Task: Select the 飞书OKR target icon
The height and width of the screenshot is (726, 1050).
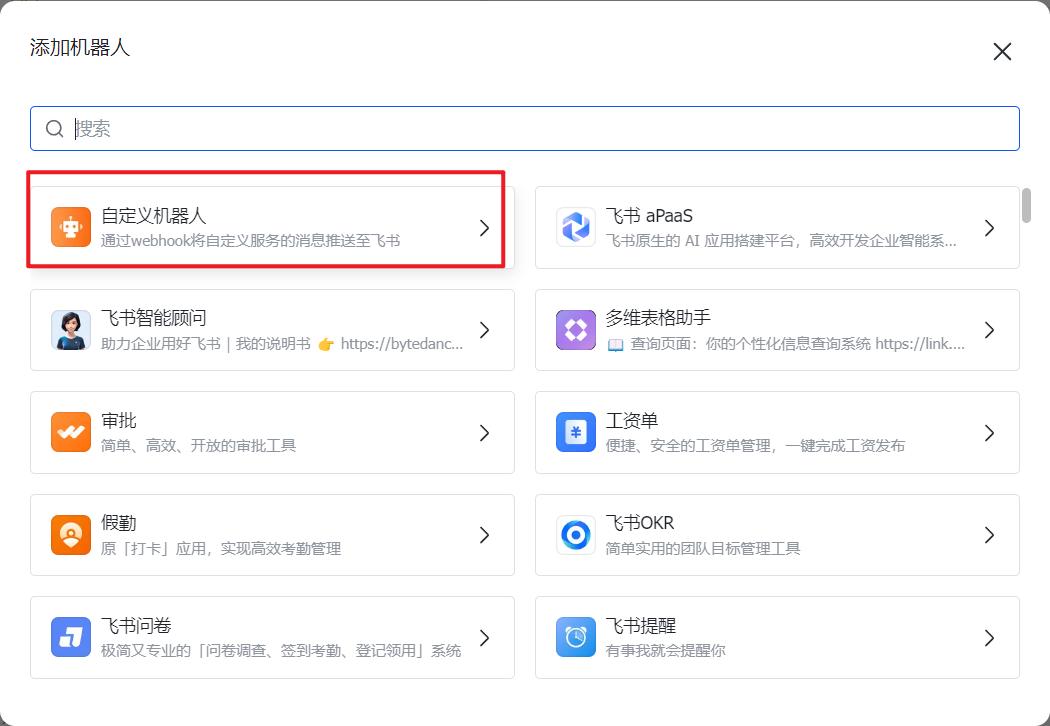Action: (x=576, y=535)
